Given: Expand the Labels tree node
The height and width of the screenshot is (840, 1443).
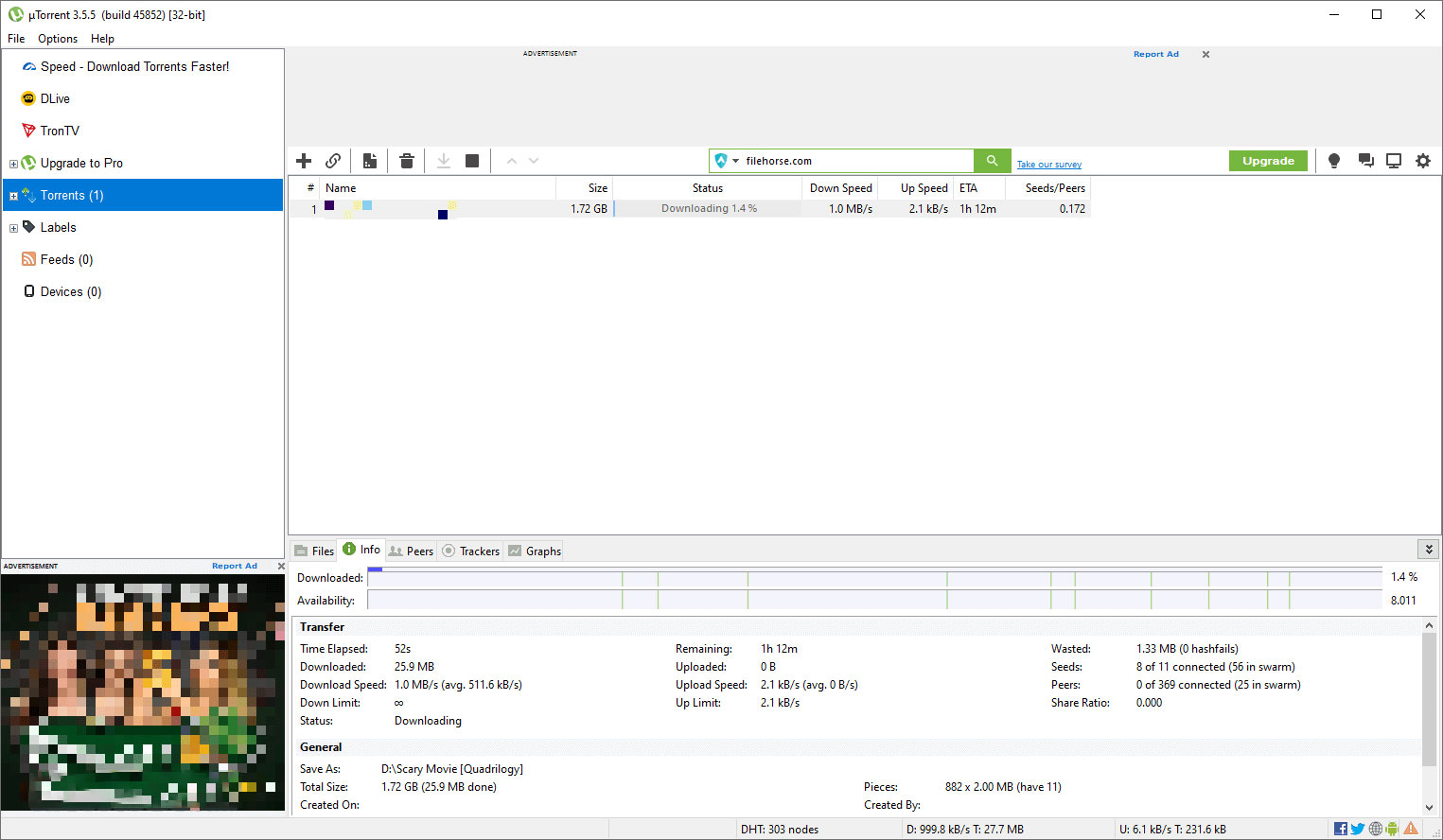Looking at the screenshot, I should pyautogui.click(x=13, y=228).
